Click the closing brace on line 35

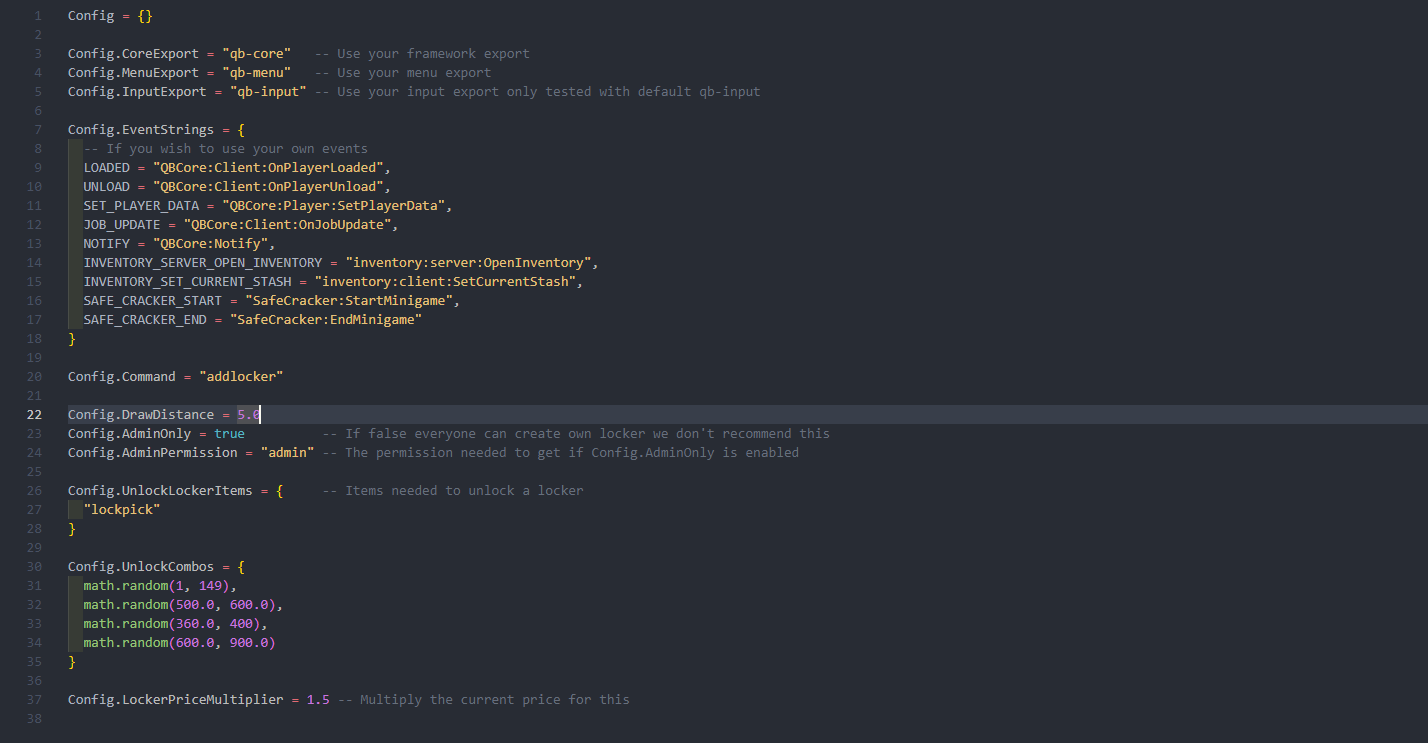[72, 662]
